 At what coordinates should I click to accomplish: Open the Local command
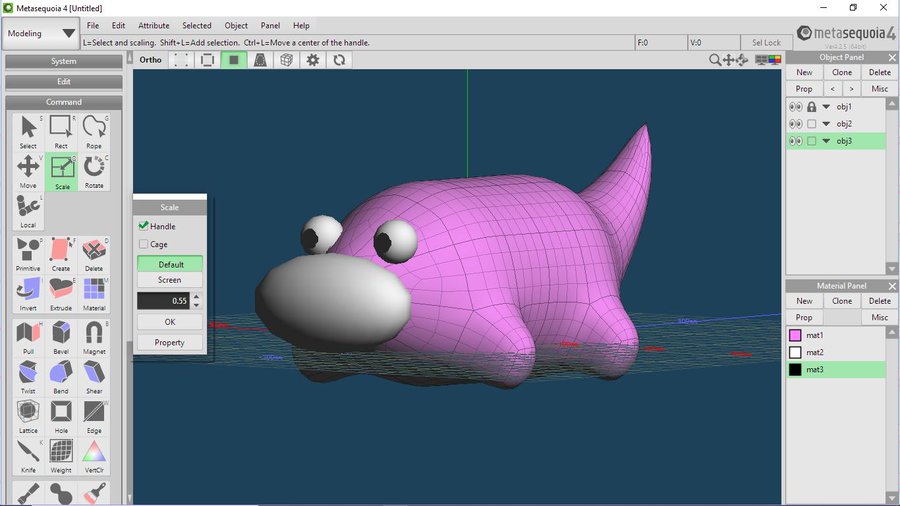[x=28, y=211]
